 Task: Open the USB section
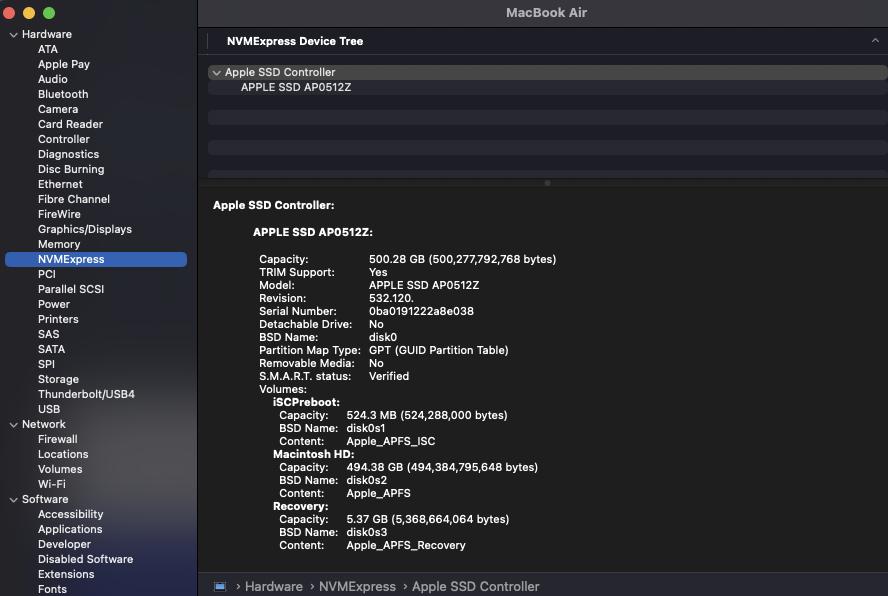(x=49, y=410)
